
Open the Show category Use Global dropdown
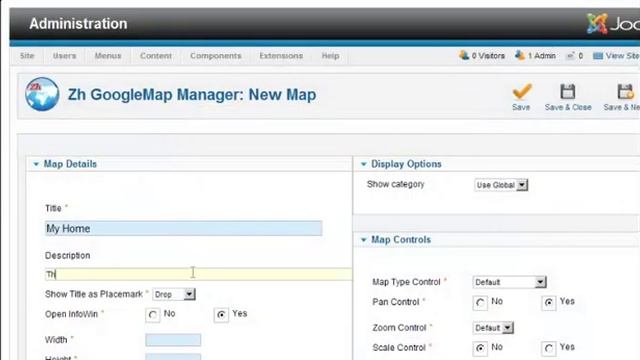tap(501, 185)
